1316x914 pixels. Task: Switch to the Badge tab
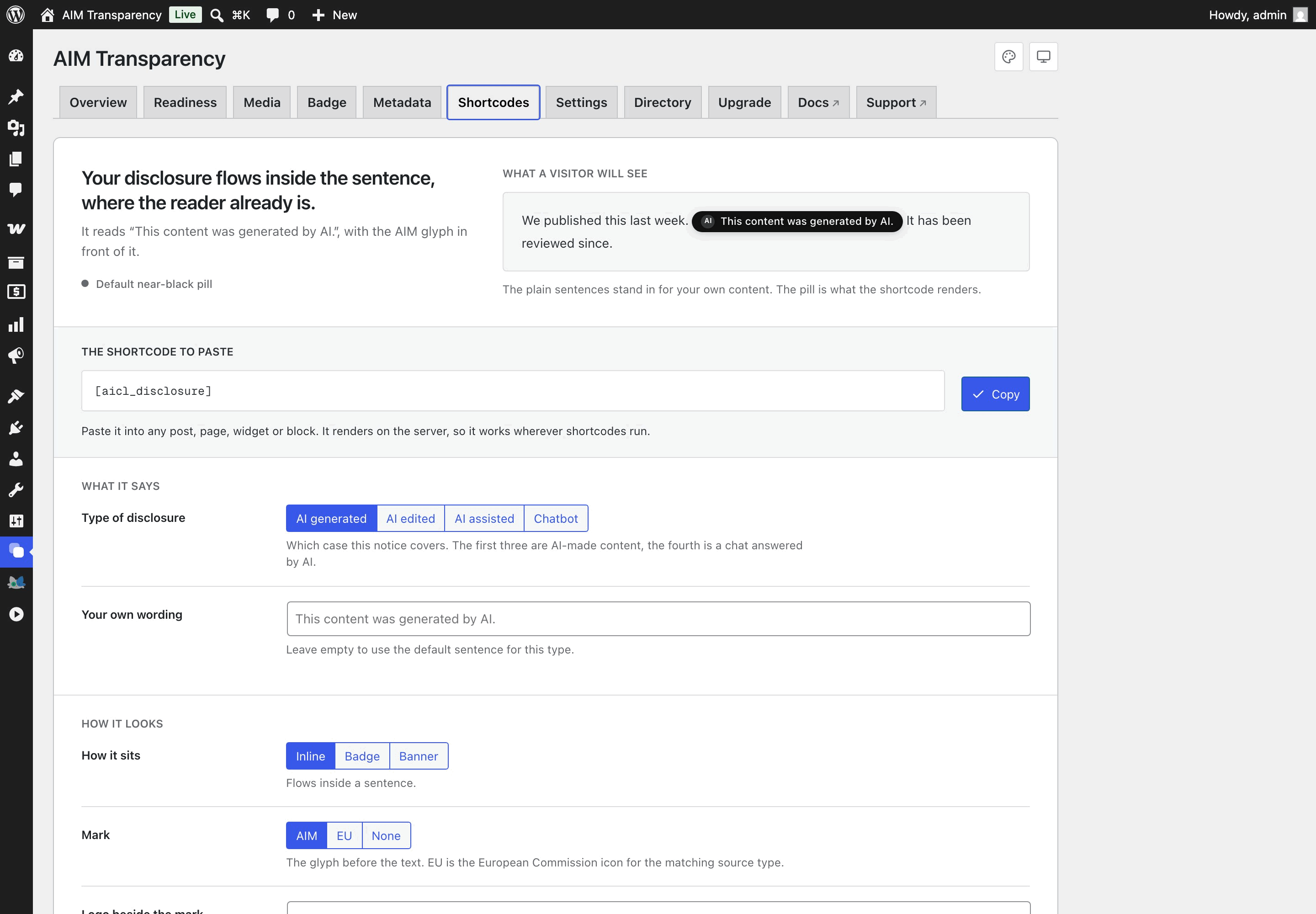(327, 102)
